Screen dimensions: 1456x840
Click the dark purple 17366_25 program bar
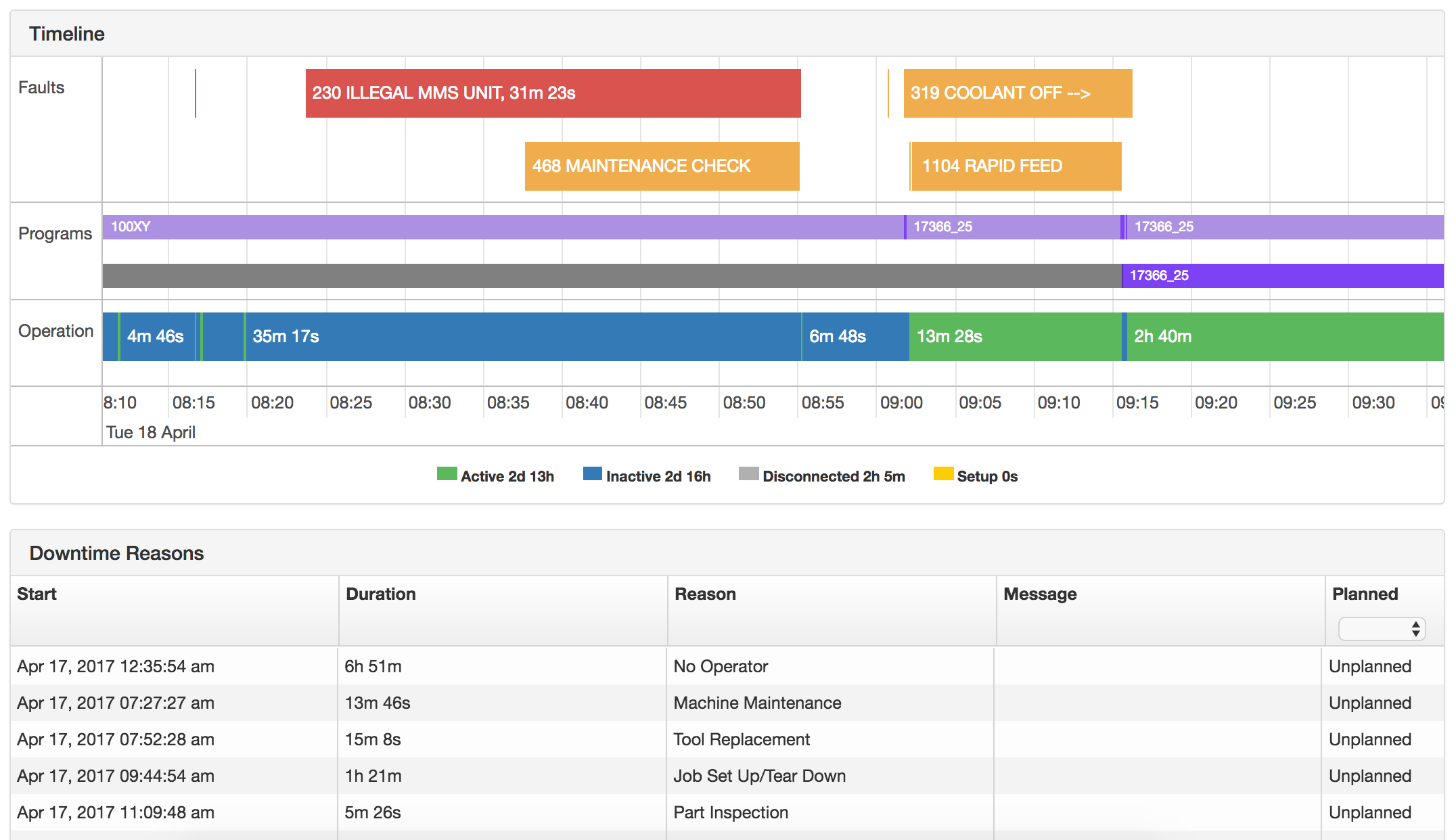coord(1282,276)
